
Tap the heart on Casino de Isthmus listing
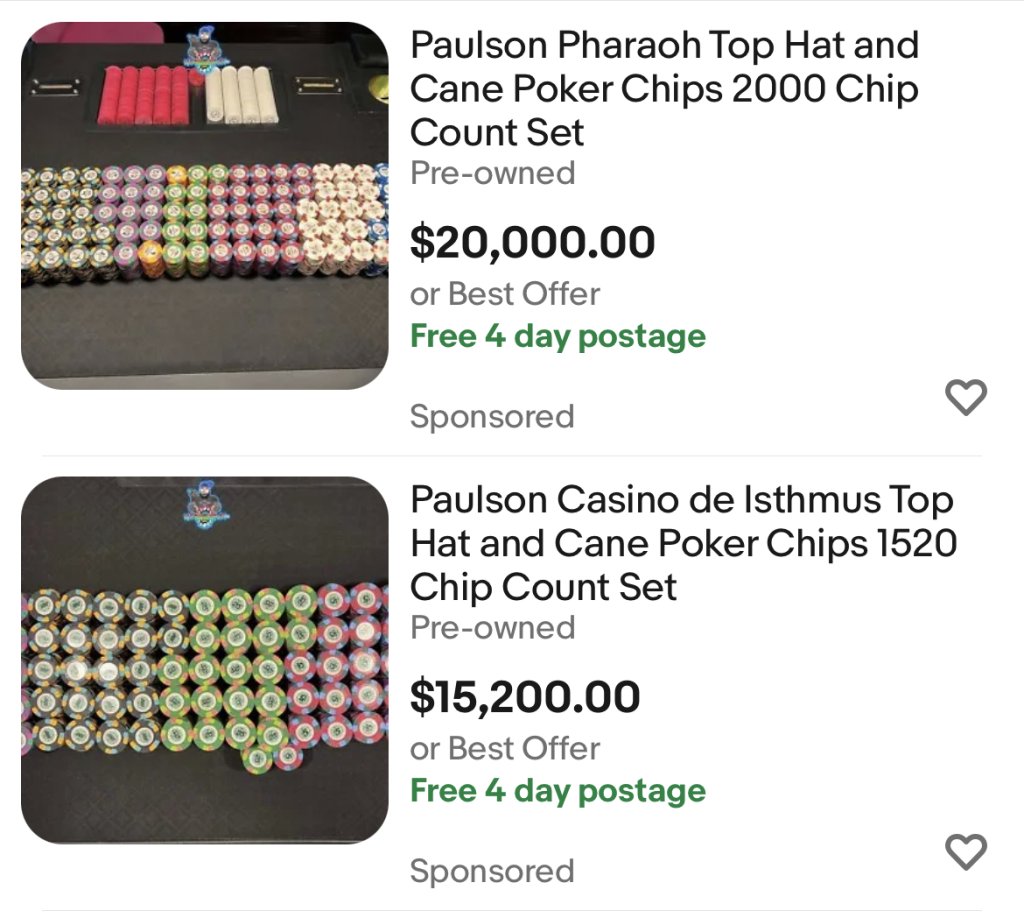click(965, 852)
